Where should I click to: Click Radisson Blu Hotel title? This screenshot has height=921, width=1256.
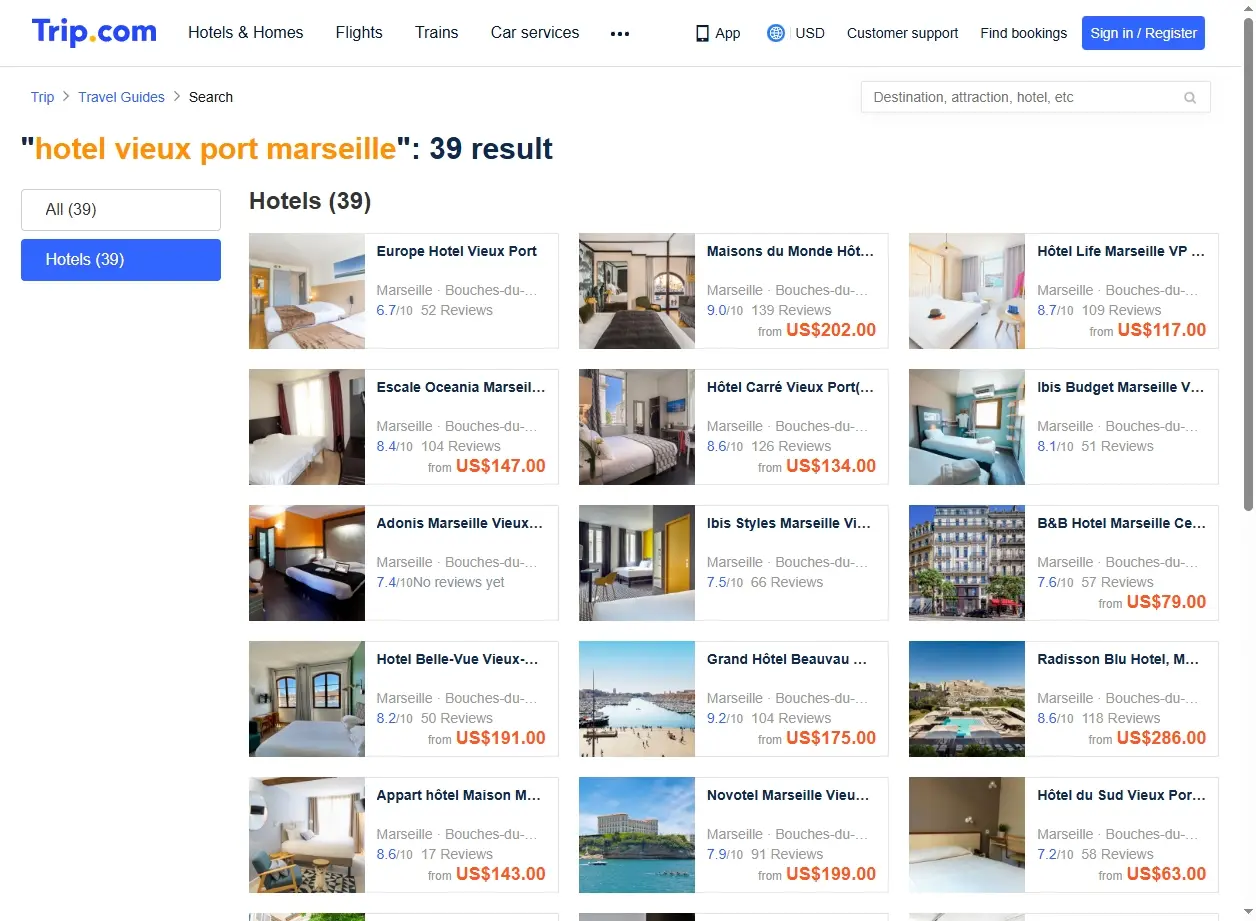click(x=1118, y=660)
